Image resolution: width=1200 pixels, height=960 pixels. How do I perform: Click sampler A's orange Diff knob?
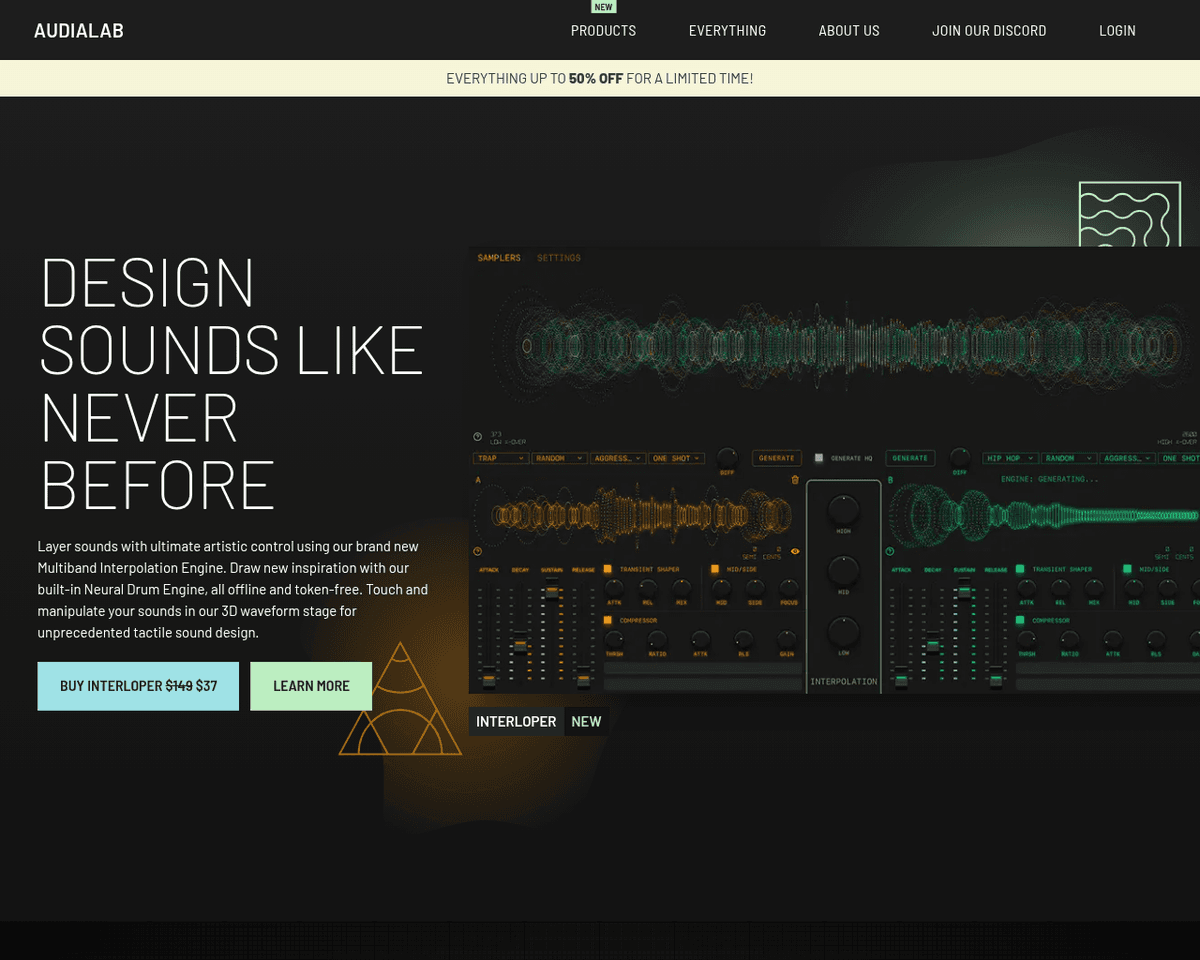[x=727, y=456]
